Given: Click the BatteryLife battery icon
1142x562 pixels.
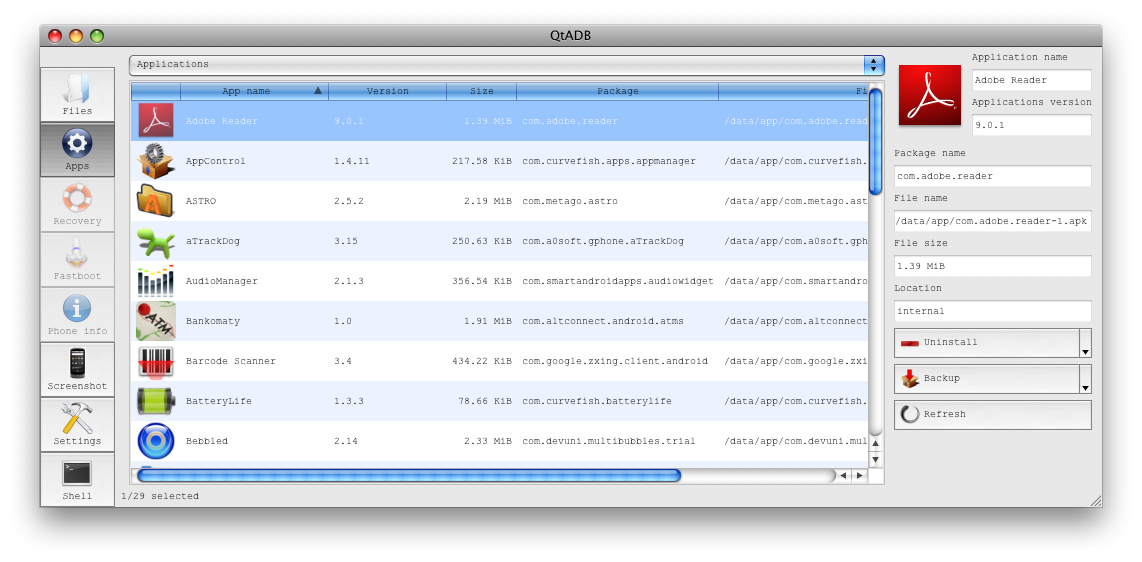Looking at the screenshot, I should tap(156, 401).
